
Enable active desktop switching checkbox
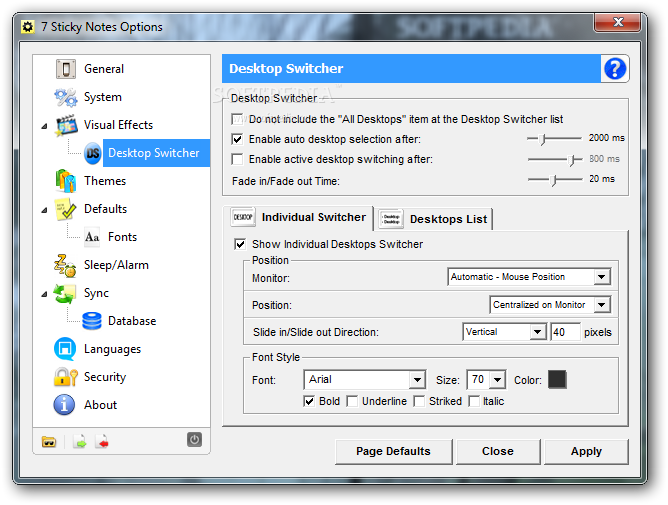pyautogui.click(x=237, y=159)
